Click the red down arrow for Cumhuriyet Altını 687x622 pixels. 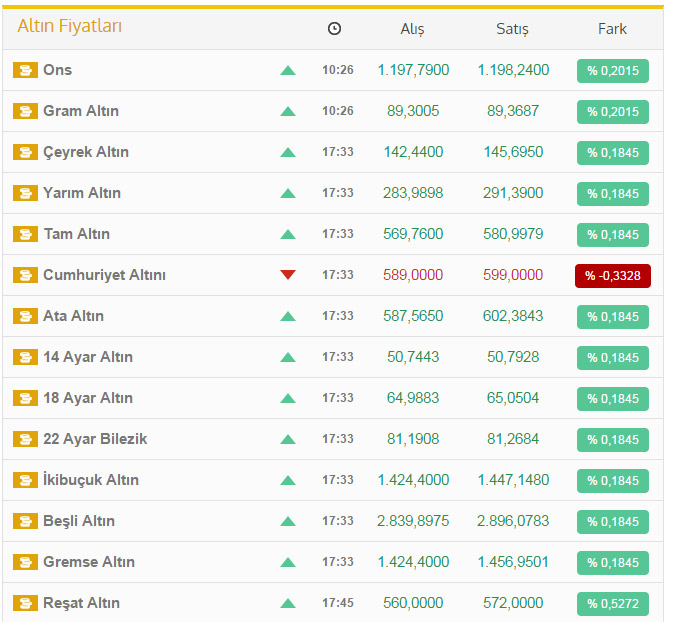pyautogui.click(x=288, y=275)
